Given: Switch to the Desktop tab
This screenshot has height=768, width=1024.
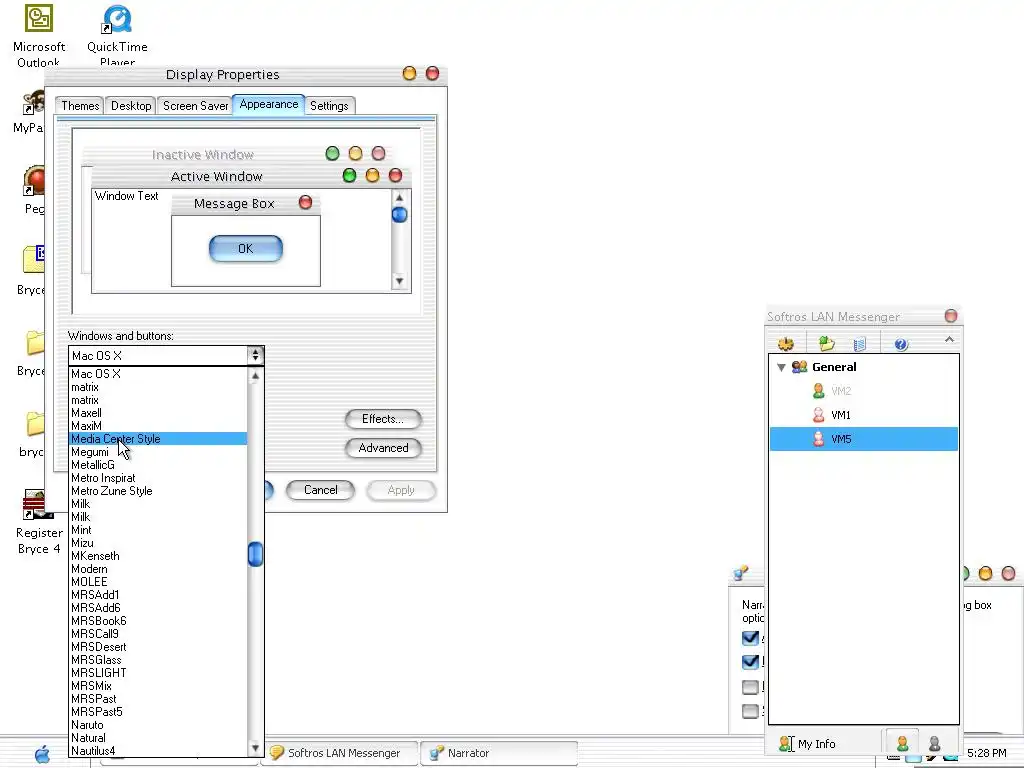Looking at the screenshot, I should (131, 106).
